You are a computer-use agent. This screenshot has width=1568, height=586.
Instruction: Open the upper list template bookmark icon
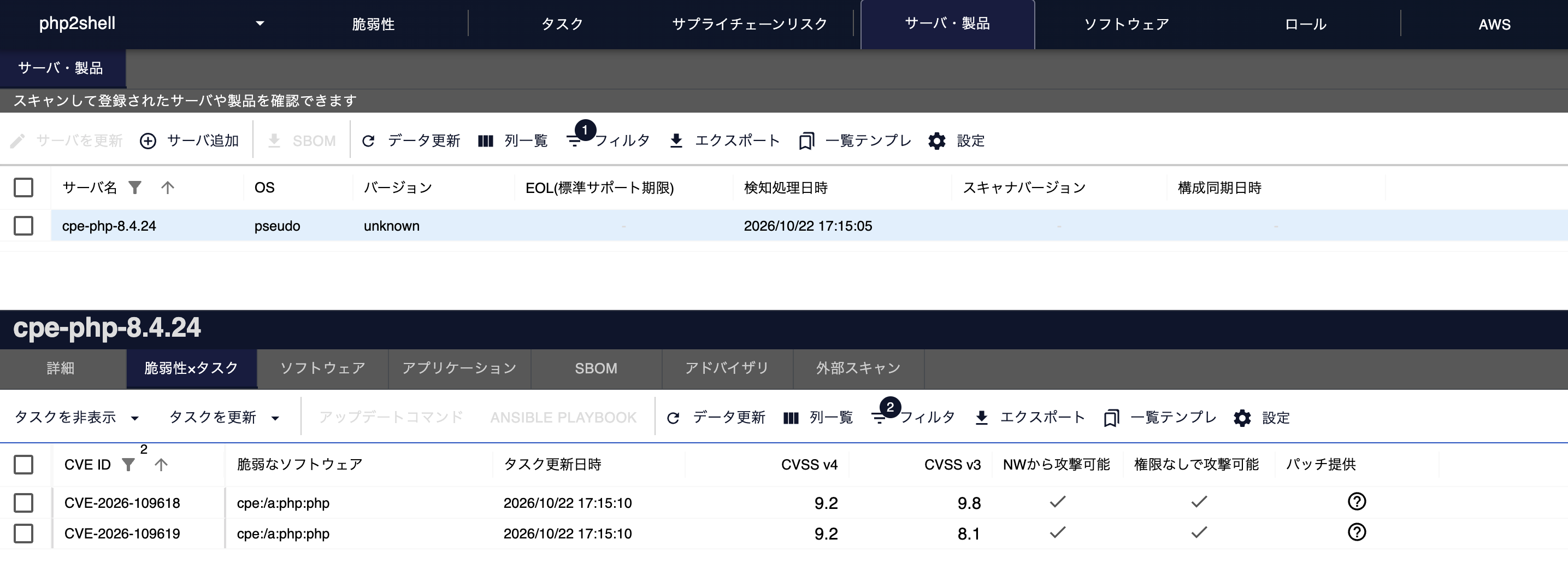806,140
